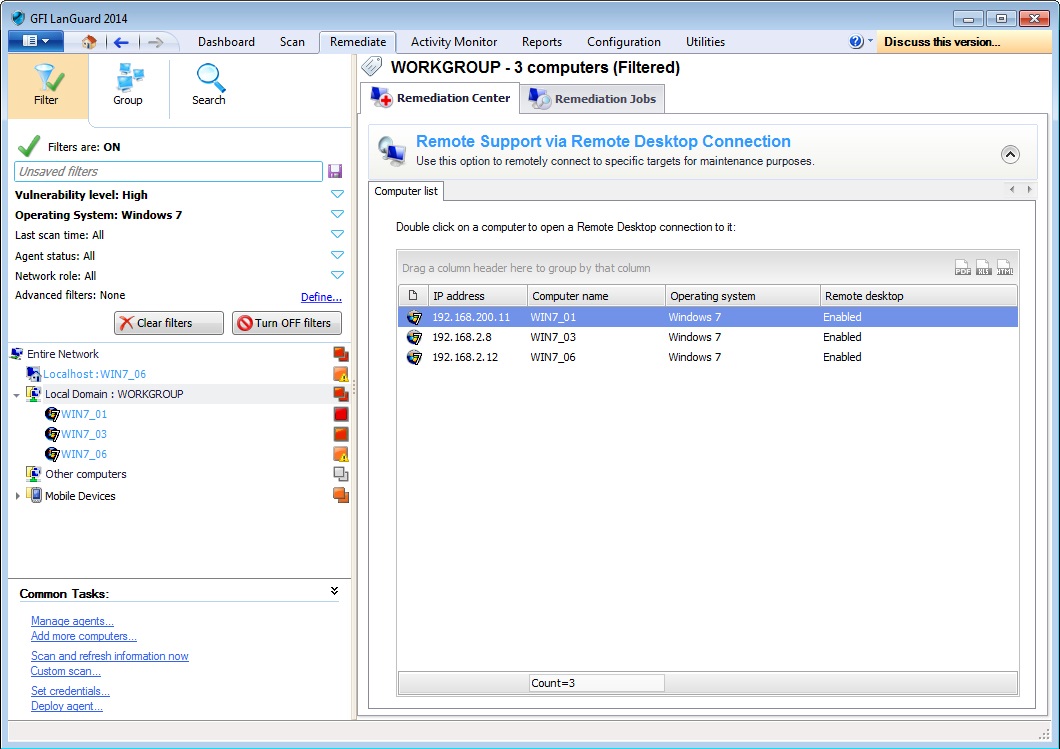
Task: Switch to the Remediation Jobs tab
Action: [x=592, y=99]
